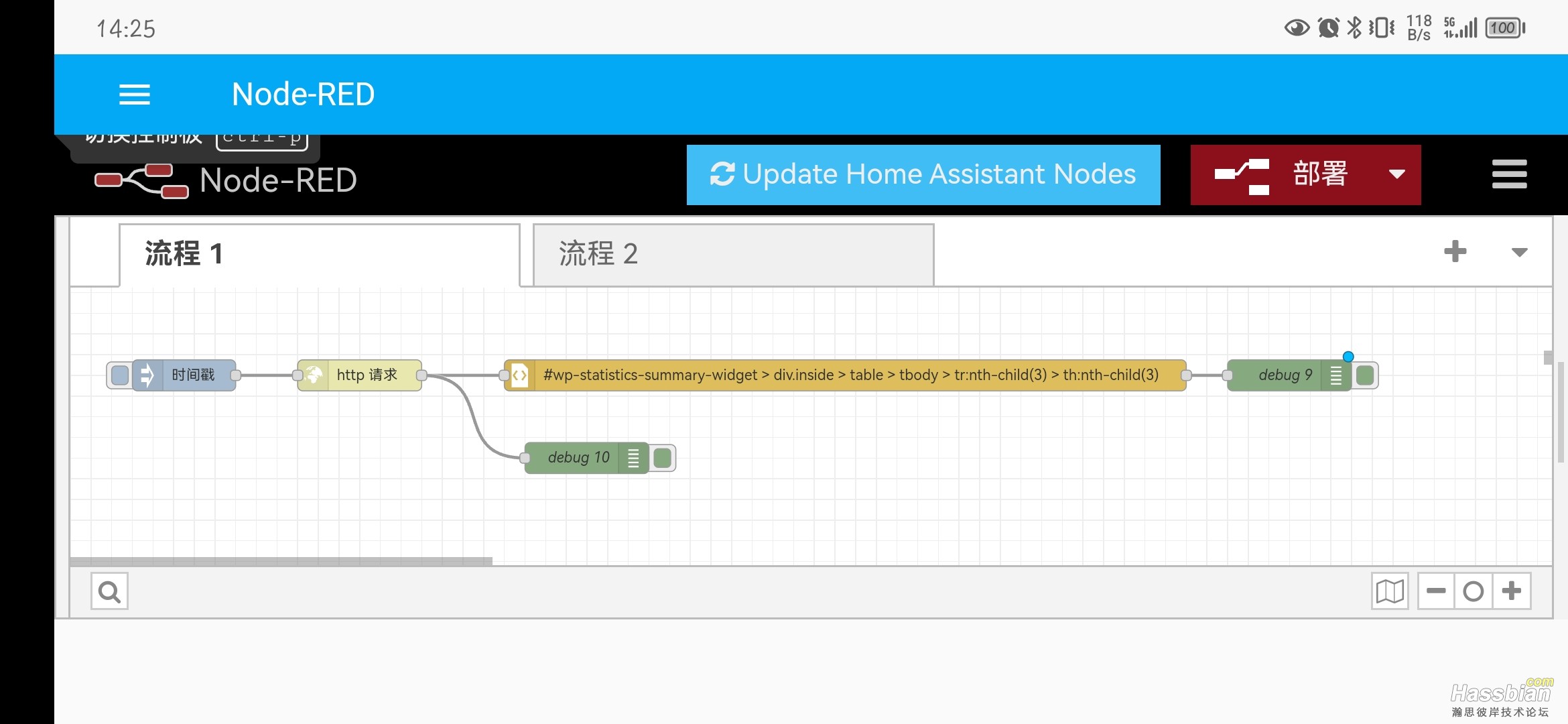Tap the battery indicator in status bar
This screenshot has width=1568, height=724.
click(x=1505, y=28)
